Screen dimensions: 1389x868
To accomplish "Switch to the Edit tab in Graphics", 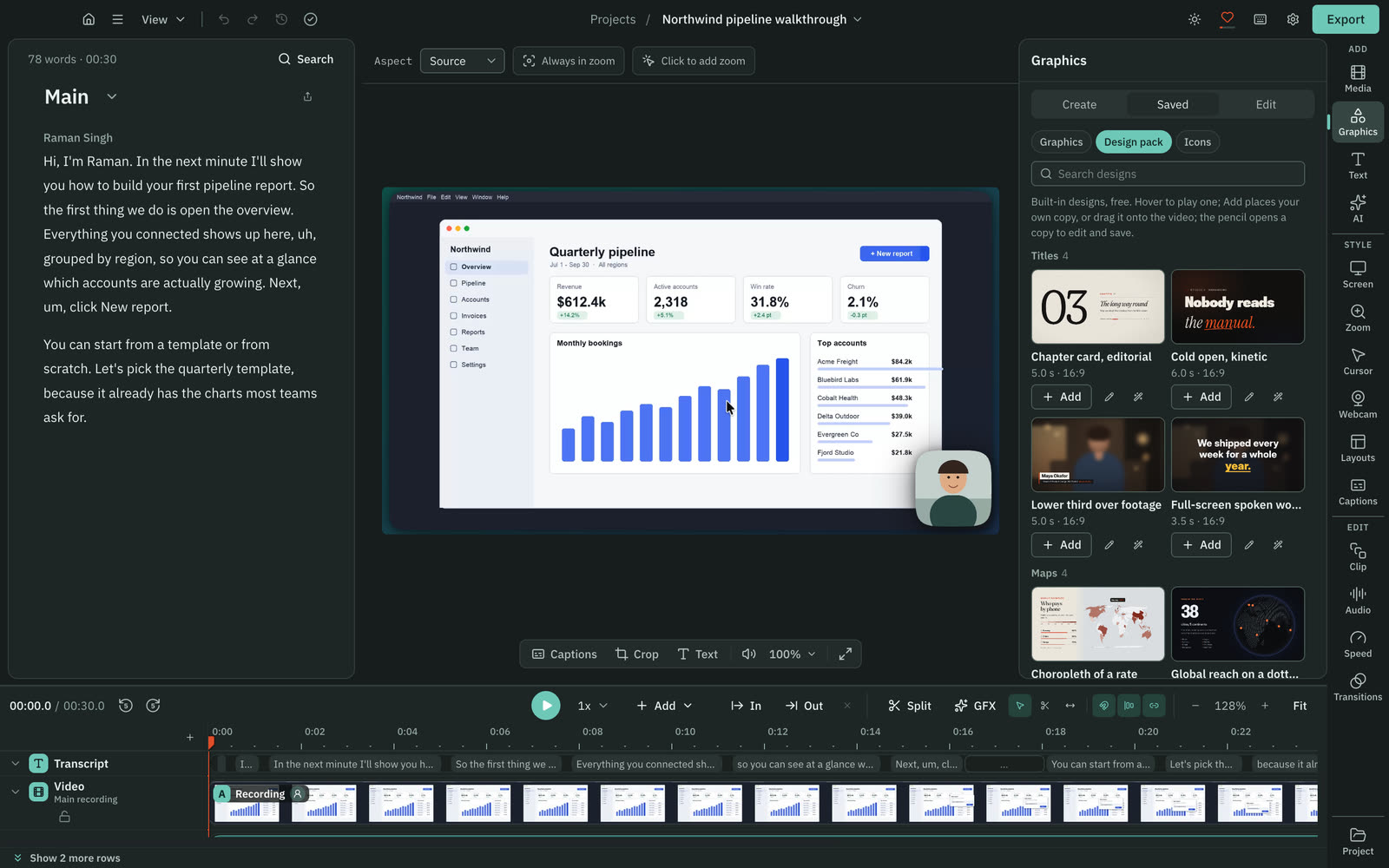I will 1266,104.
